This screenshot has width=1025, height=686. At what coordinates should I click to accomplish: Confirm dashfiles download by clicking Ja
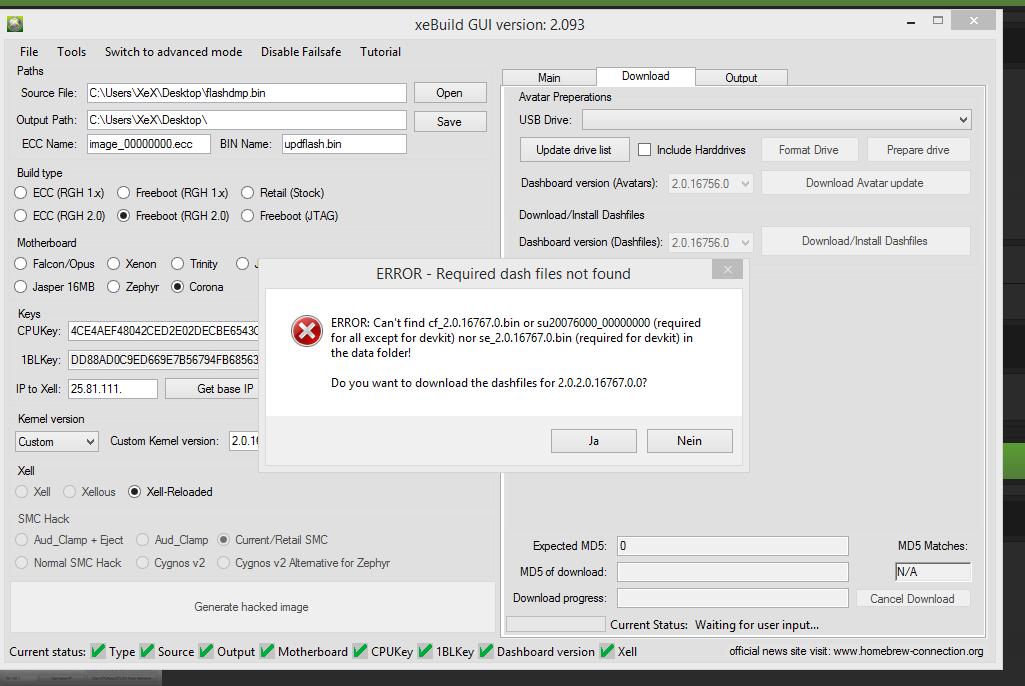(x=593, y=440)
